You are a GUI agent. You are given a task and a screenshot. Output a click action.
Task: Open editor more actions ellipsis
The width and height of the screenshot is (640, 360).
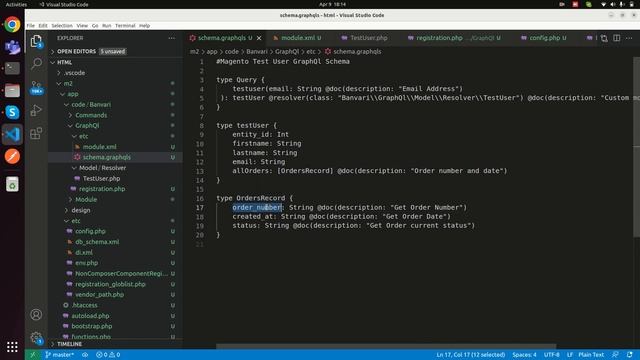pos(629,38)
